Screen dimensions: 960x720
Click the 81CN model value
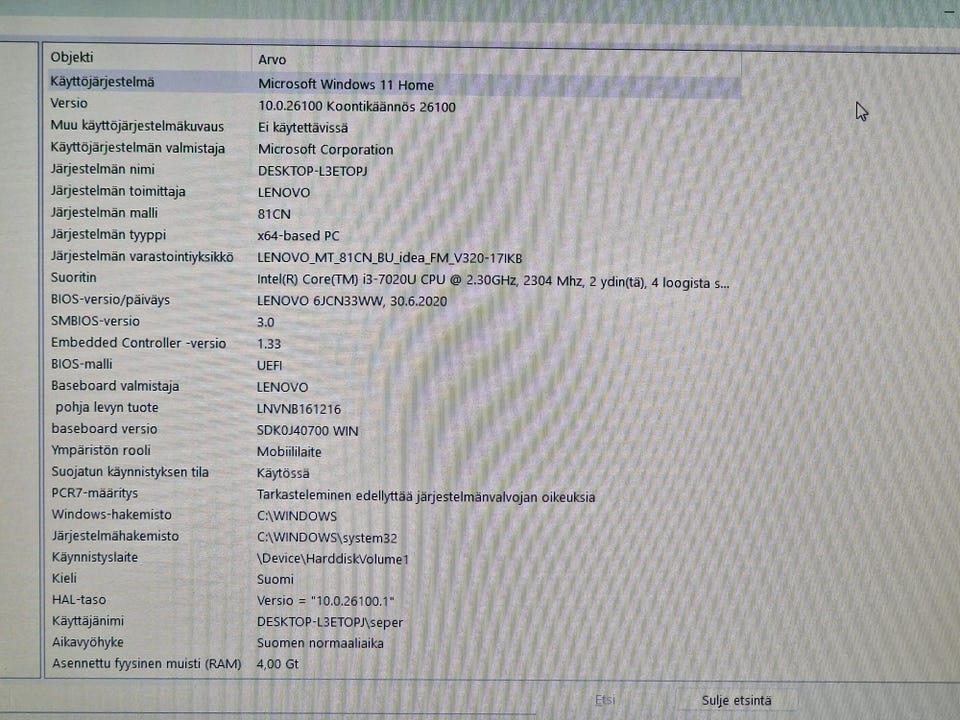(274, 214)
